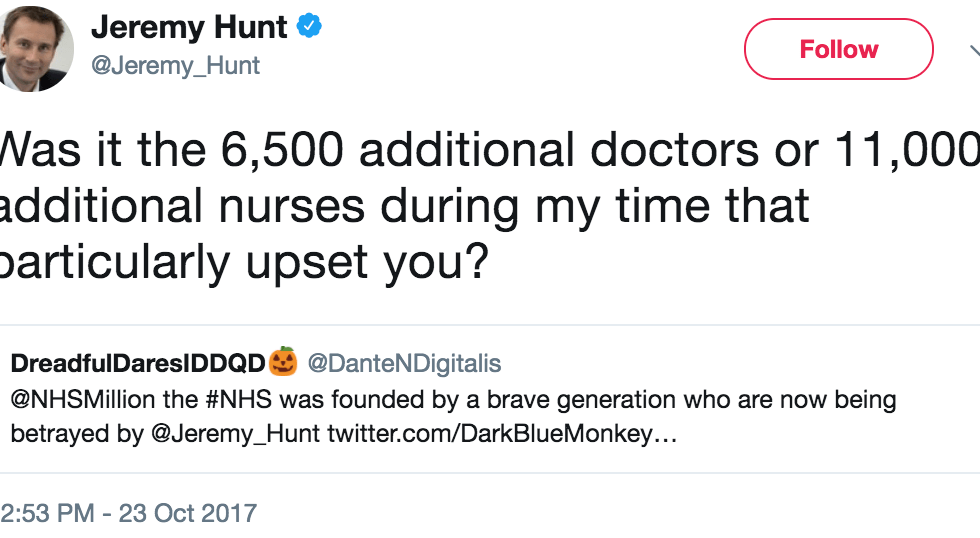980x538 pixels.
Task: Expand the tweet options chevron beside Follow
Action: (x=973, y=49)
